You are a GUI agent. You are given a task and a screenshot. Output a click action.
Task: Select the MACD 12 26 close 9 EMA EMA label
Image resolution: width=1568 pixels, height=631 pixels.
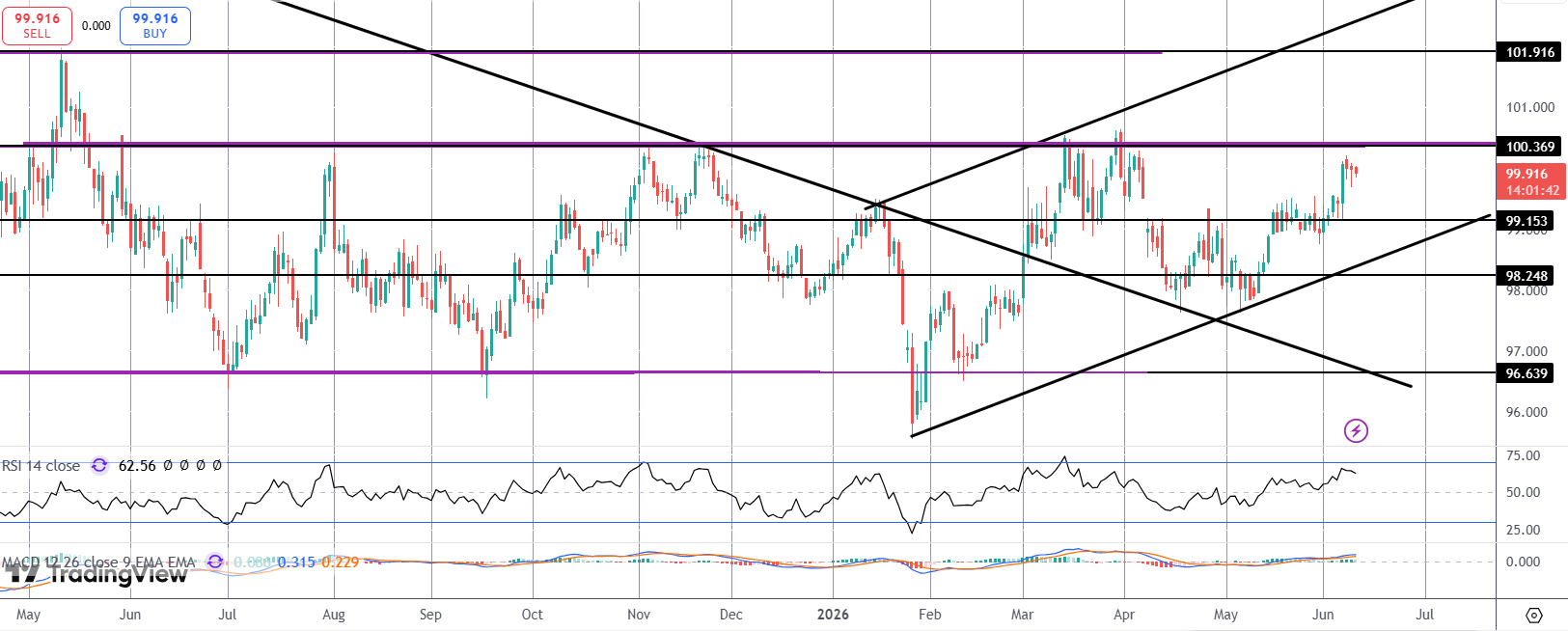tap(98, 562)
